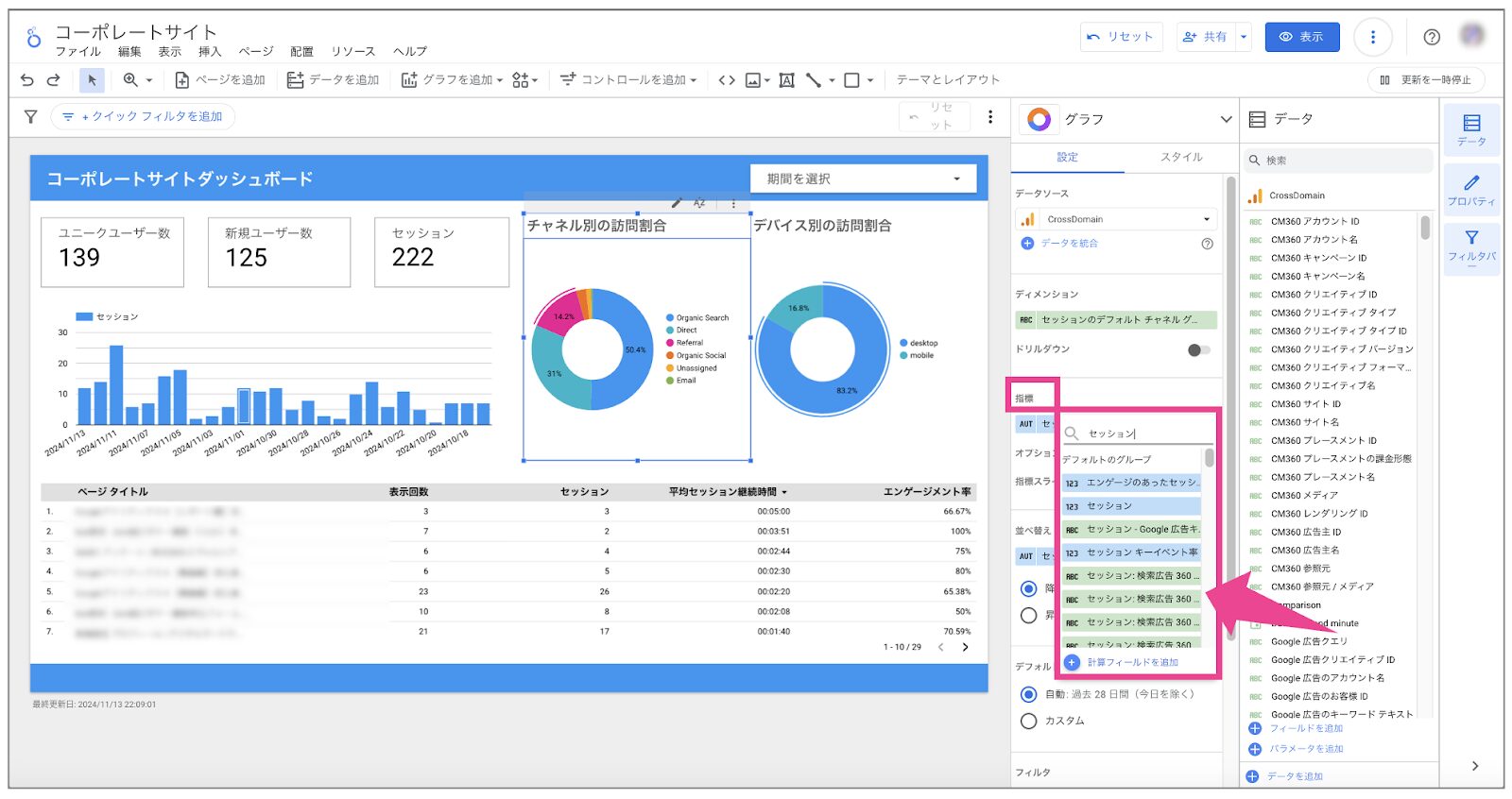Go to next table page arrow

click(965, 647)
